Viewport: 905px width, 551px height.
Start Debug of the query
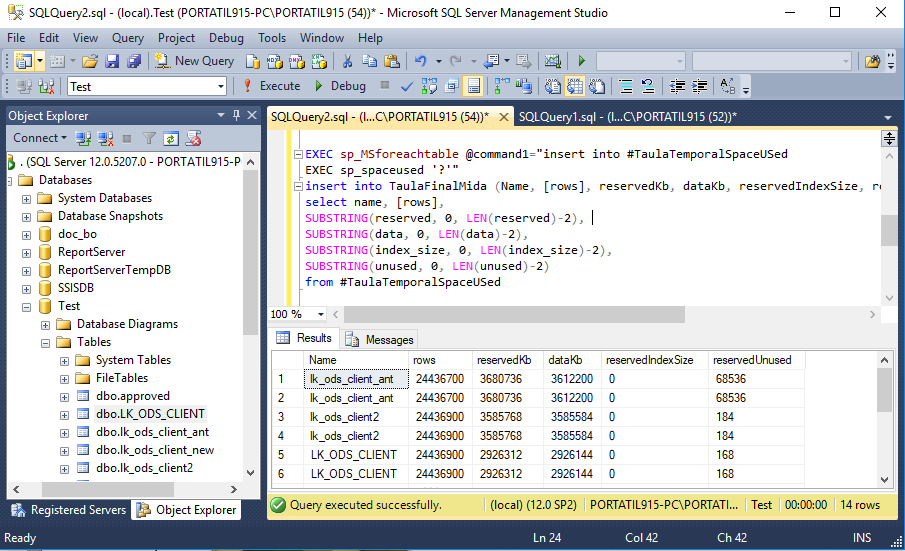[341, 86]
